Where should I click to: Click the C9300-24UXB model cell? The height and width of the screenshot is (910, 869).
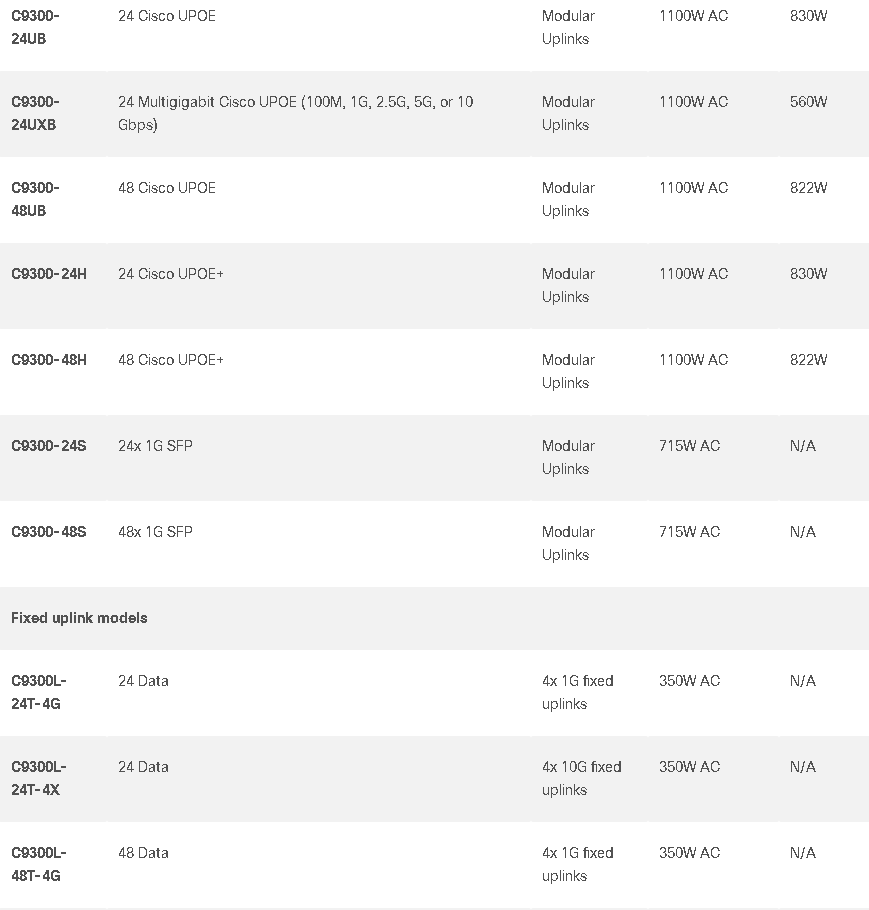pyautogui.click(x=35, y=113)
